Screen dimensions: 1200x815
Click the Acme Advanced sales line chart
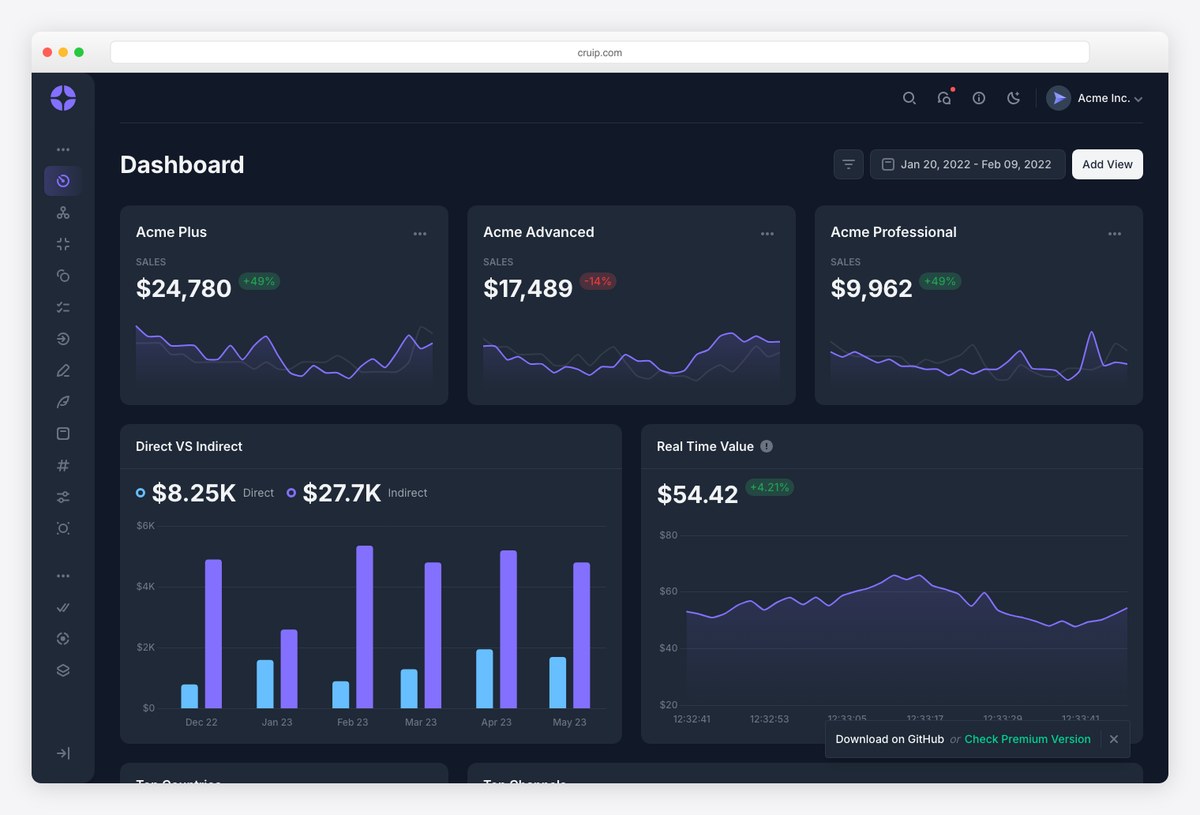pos(631,358)
